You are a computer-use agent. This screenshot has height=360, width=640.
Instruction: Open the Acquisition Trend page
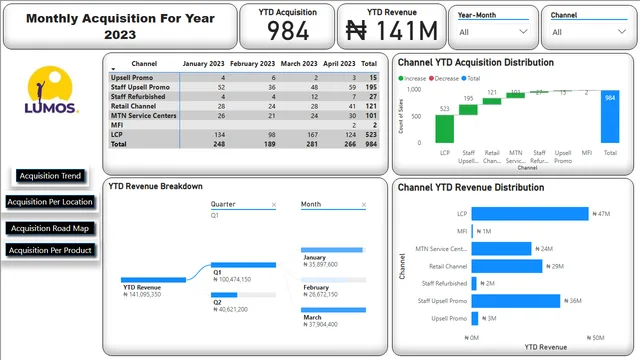50,176
